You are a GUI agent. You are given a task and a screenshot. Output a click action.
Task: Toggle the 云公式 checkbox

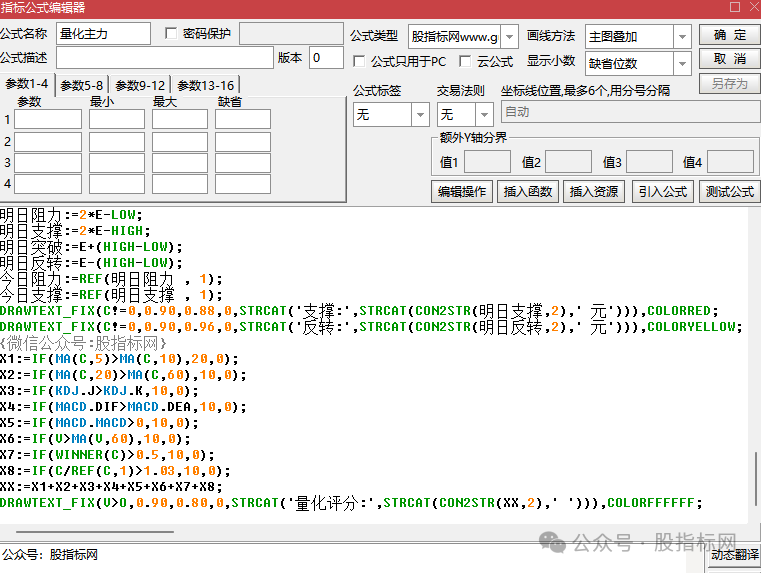(465, 61)
